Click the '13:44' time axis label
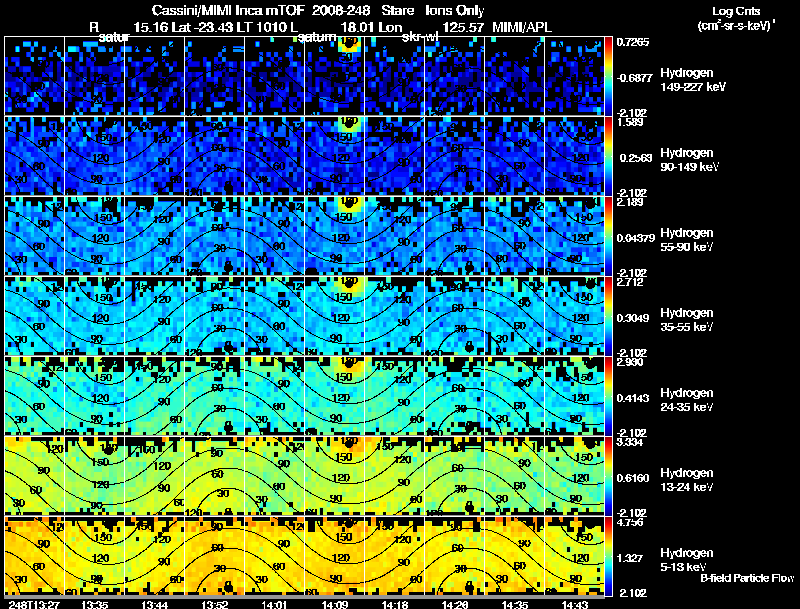 coord(155,604)
